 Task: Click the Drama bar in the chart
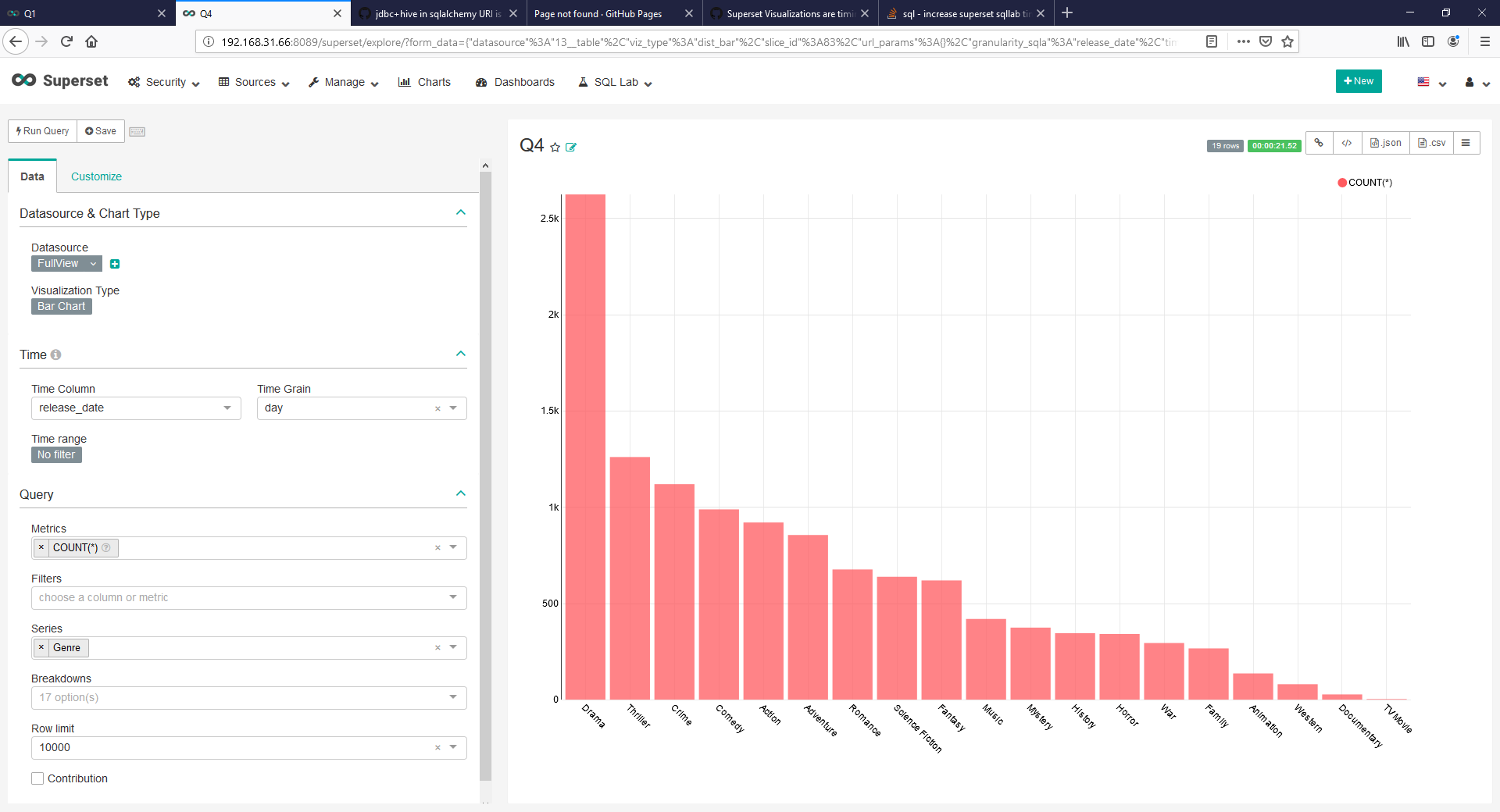click(585, 447)
